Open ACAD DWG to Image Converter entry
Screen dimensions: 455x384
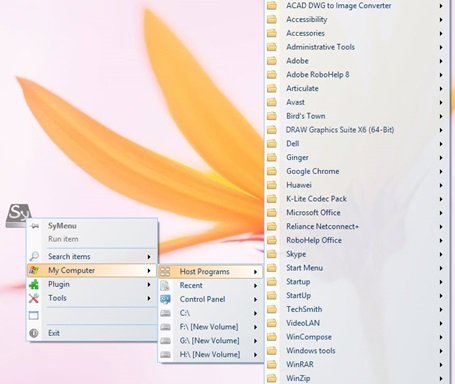point(356,6)
